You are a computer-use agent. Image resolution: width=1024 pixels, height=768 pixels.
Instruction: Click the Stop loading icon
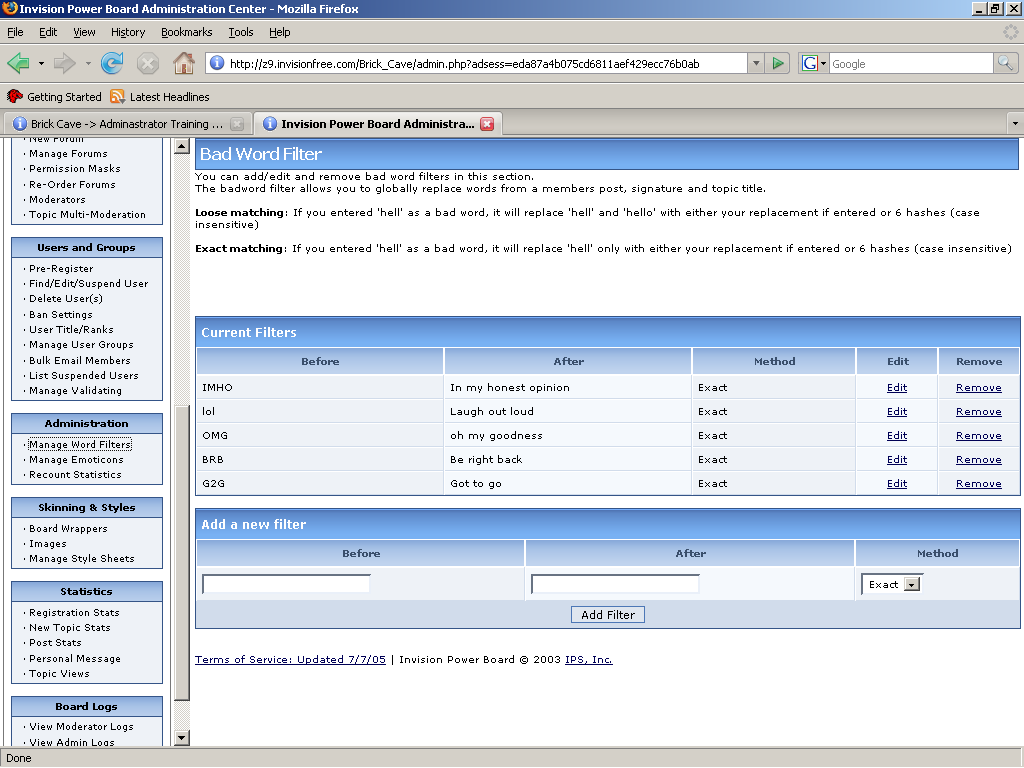pos(148,63)
